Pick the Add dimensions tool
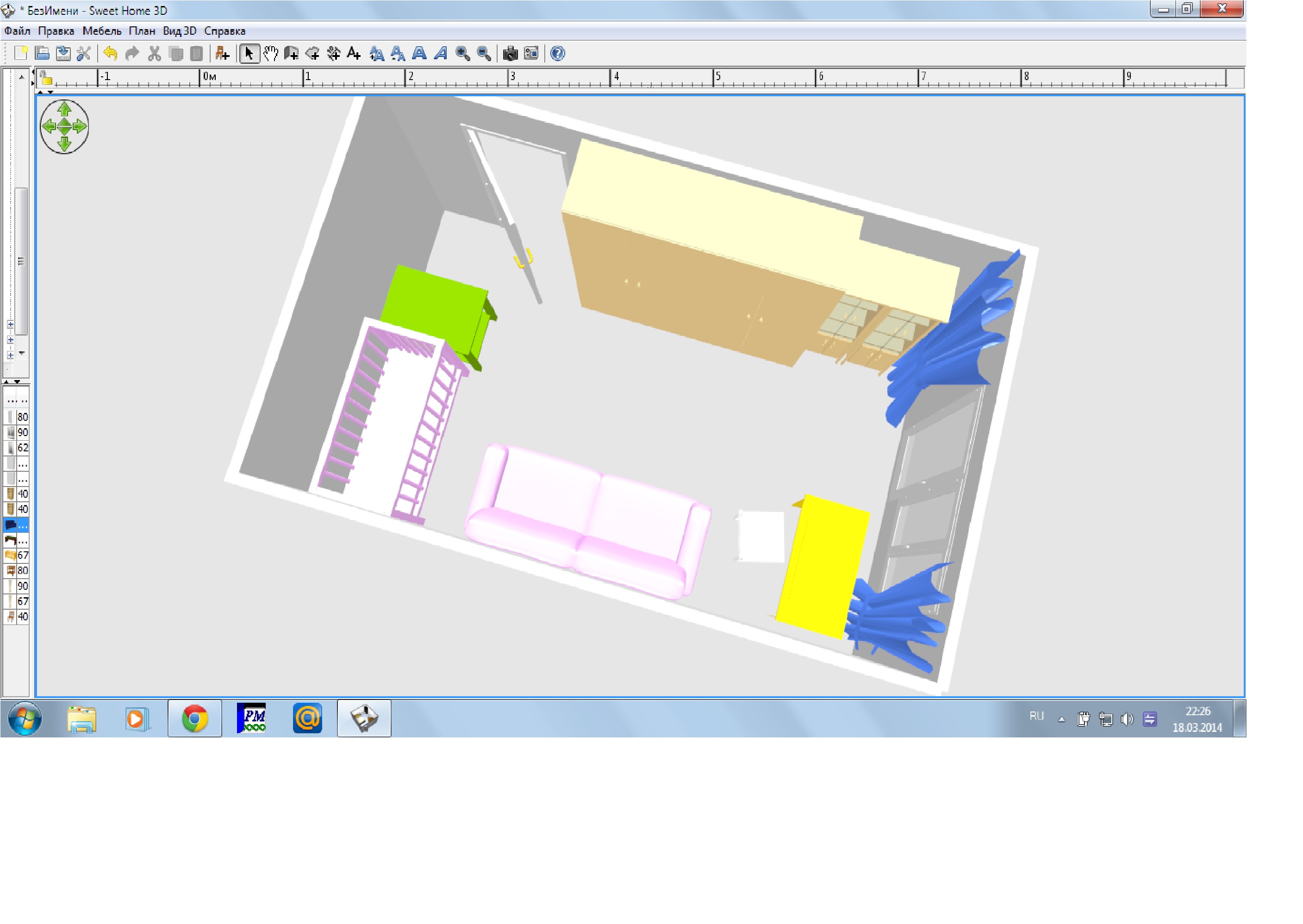Viewport: 1303px width, 924px height. point(333,54)
